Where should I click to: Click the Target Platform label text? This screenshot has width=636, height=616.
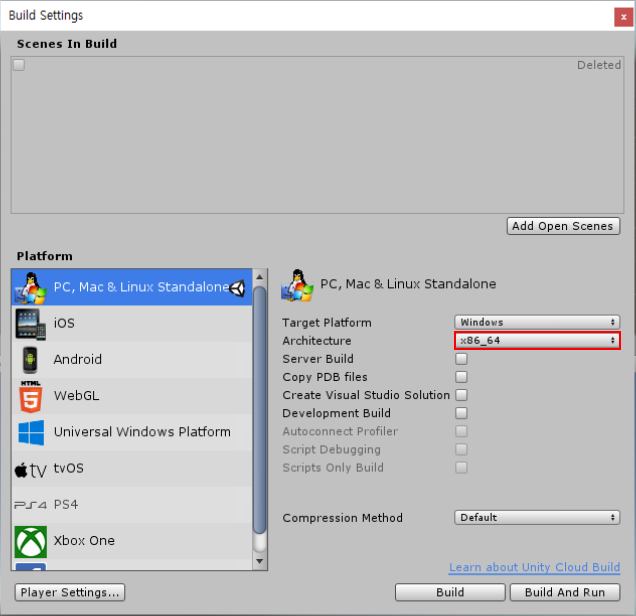pyautogui.click(x=327, y=323)
